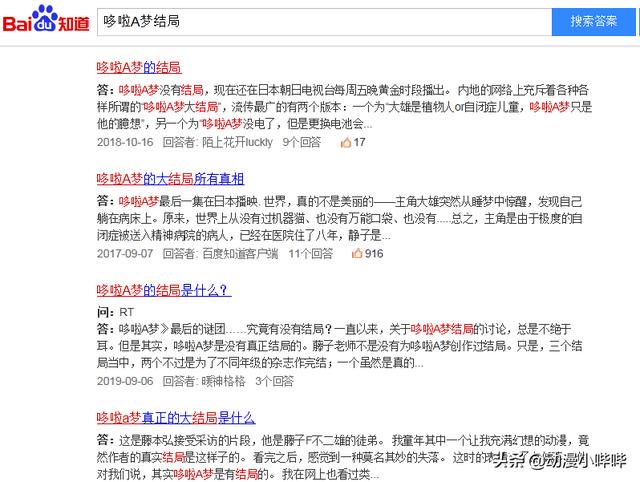Open result 哆啦A梦的大结局所有真相
Viewport: 640px width, 482px height.
pyautogui.click(x=170, y=179)
